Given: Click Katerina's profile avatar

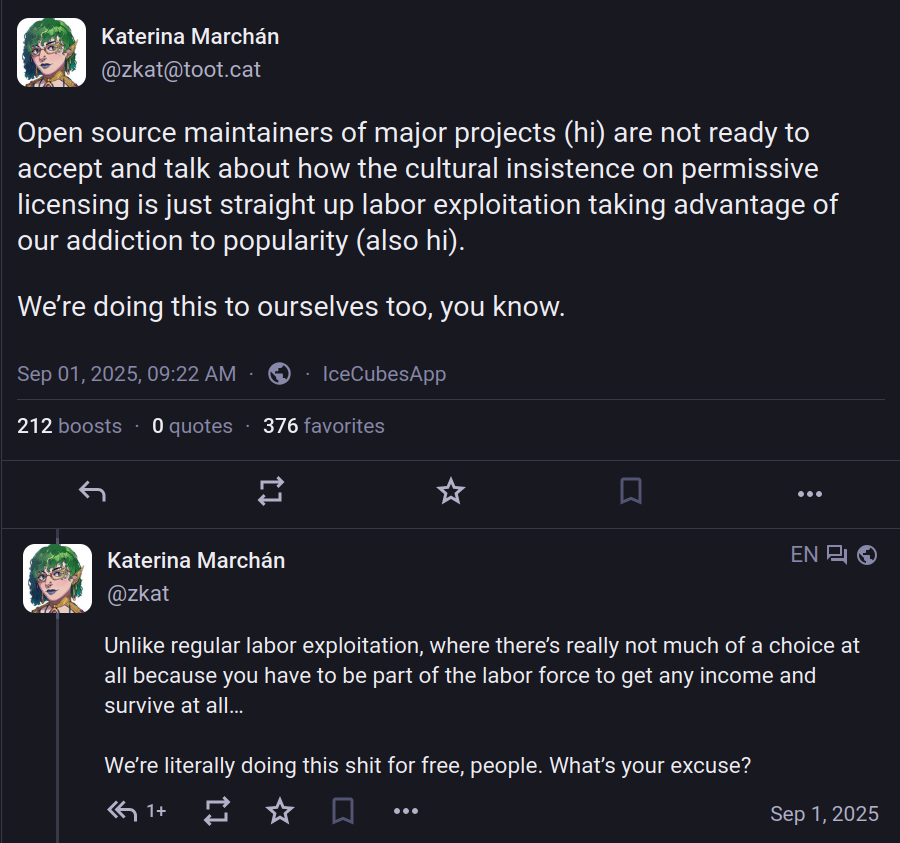Looking at the screenshot, I should click(51, 51).
